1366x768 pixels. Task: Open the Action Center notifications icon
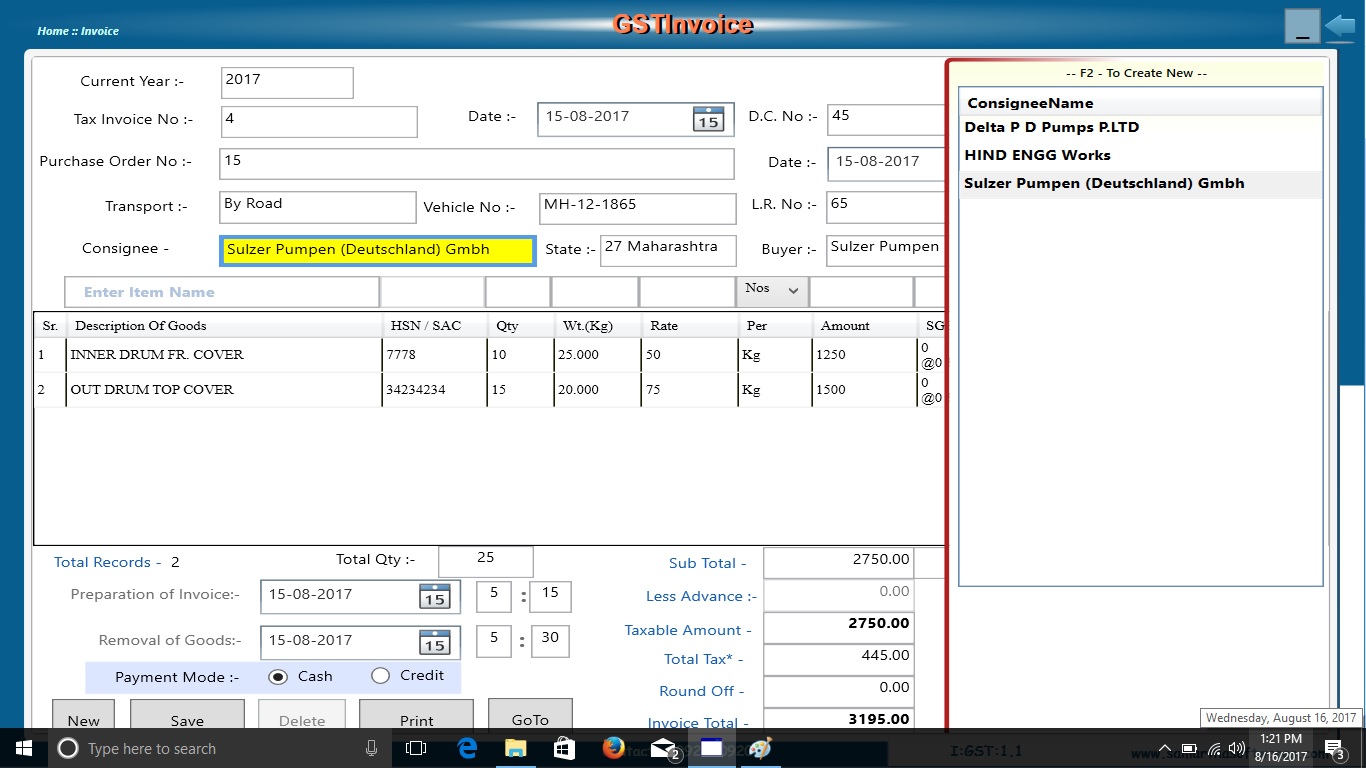coord(1333,748)
